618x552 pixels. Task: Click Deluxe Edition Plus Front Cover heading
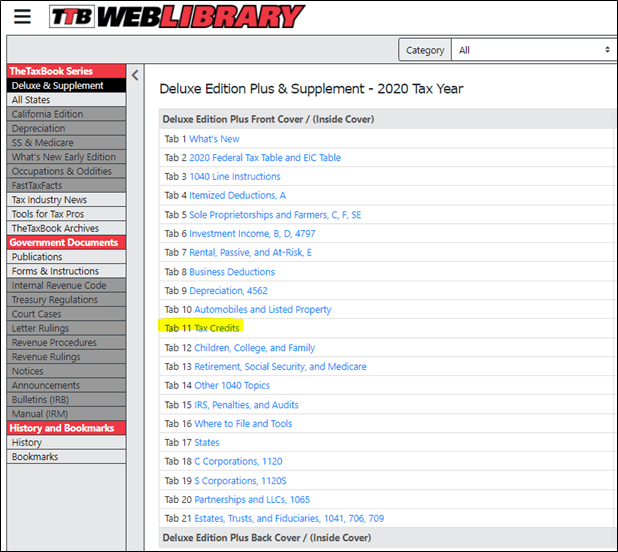coord(268,119)
